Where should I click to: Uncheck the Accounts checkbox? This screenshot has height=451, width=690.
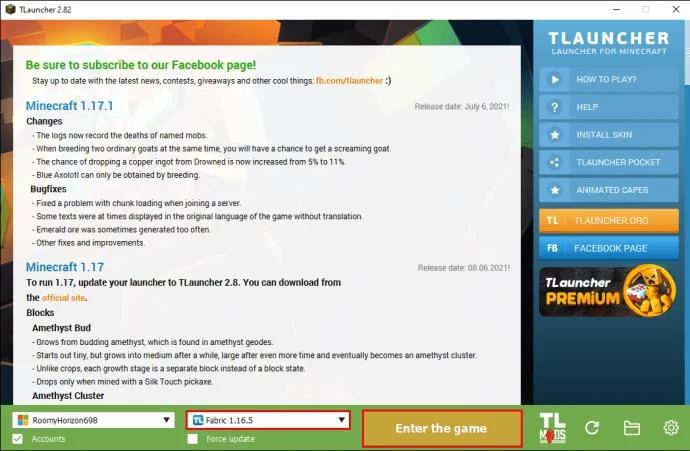tap(18, 439)
